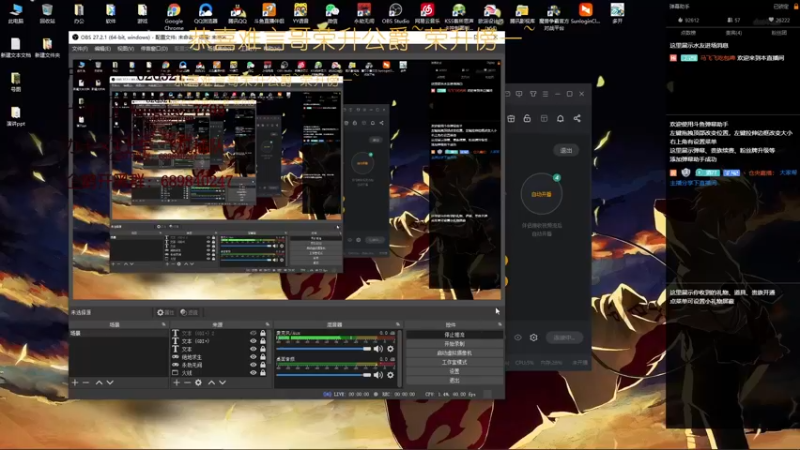Move the source down in Sources toolbar

click(x=222, y=382)
